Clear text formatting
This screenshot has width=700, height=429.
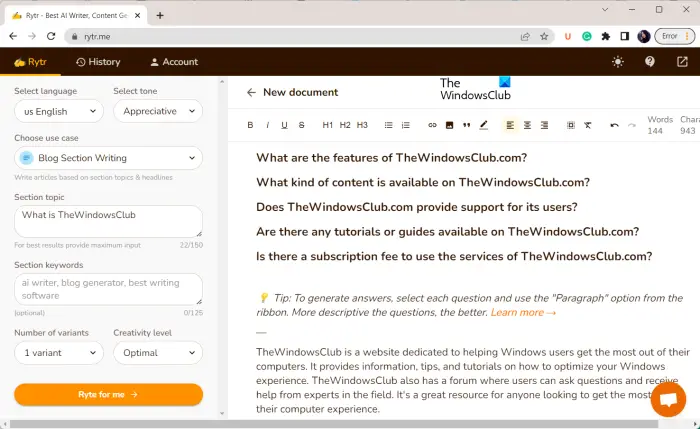(588, 125)
